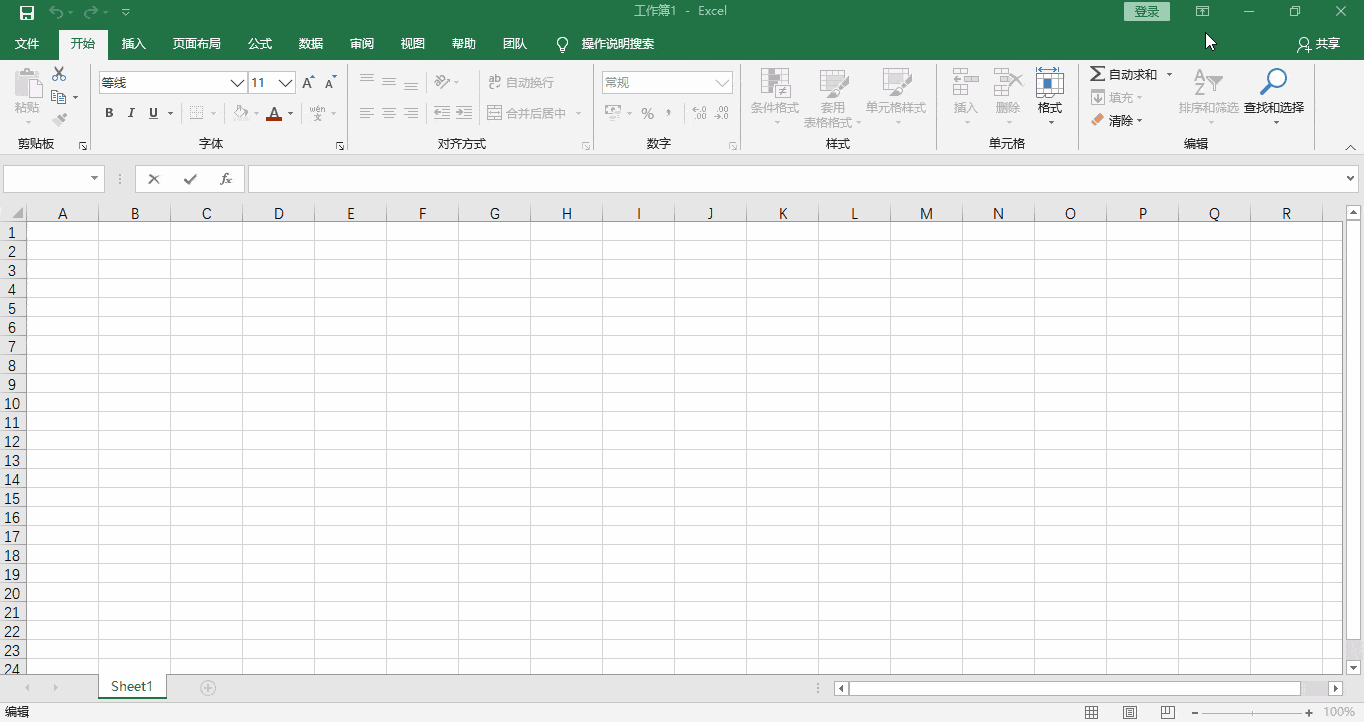Click the Insert Function fx icon
Viewport: 1364px width, 722px height.
(226, 179)
